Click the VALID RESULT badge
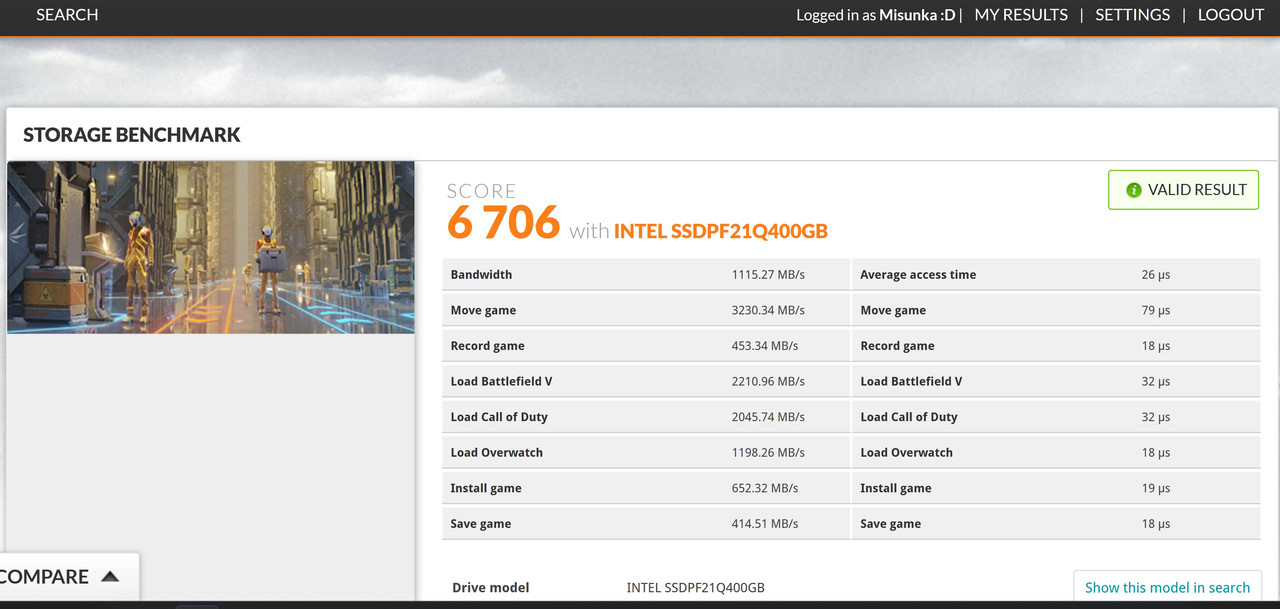 click(x=1183, y=190)
